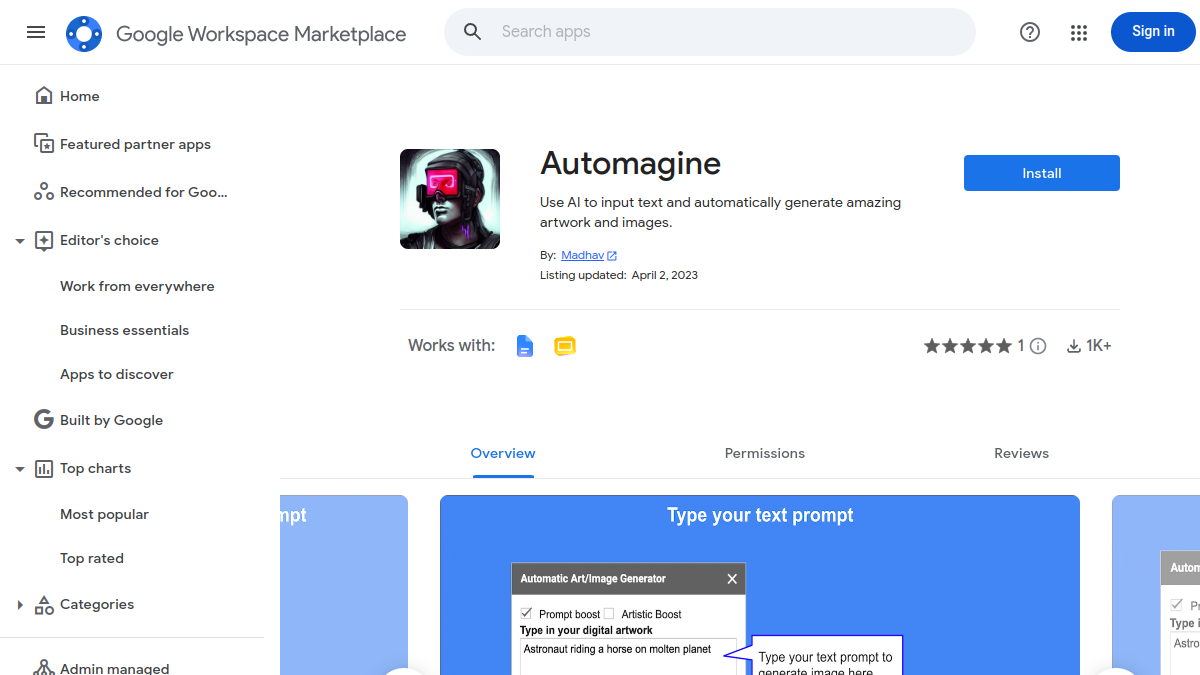Click the external link icon beside Madhav
The height and width of the screenshot is (675, 1200).
click(612, 256)
